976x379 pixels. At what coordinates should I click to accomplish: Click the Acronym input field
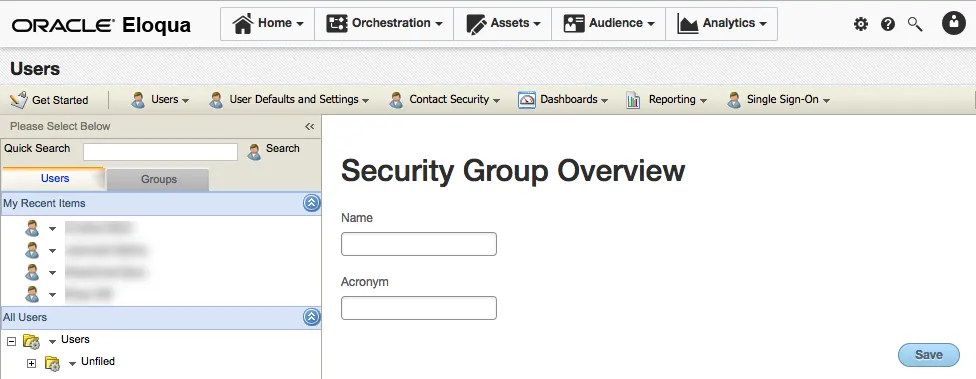pos(419,308)
